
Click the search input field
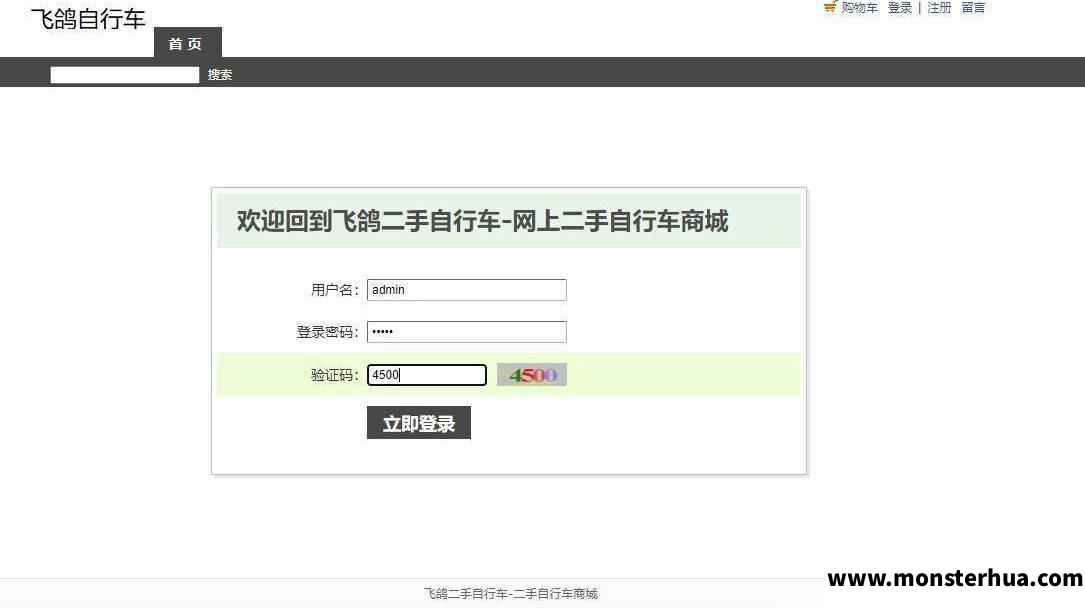pyautogui.click(x=125, y=75)
